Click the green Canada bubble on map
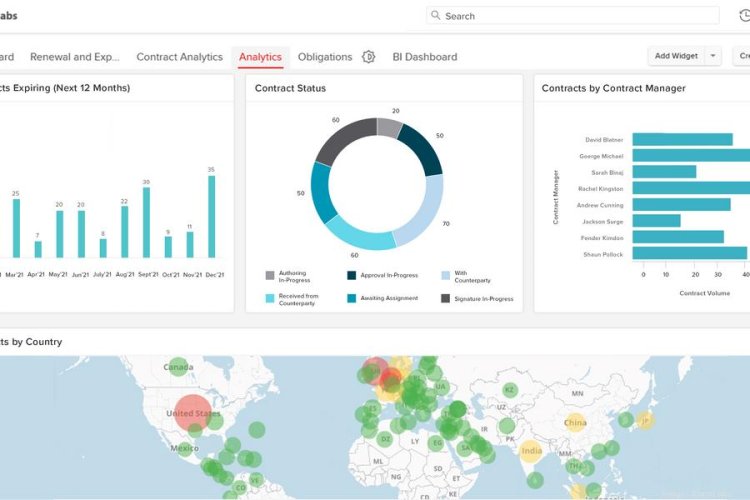The width and height of the screenshot is (750, 500). point(178,367)
